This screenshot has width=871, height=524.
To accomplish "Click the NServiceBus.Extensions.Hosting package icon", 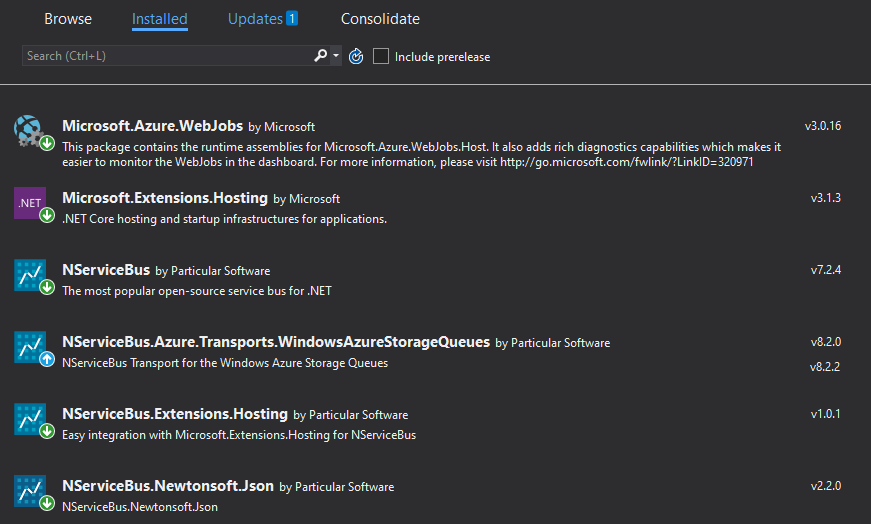I will (x=29, y=419).
